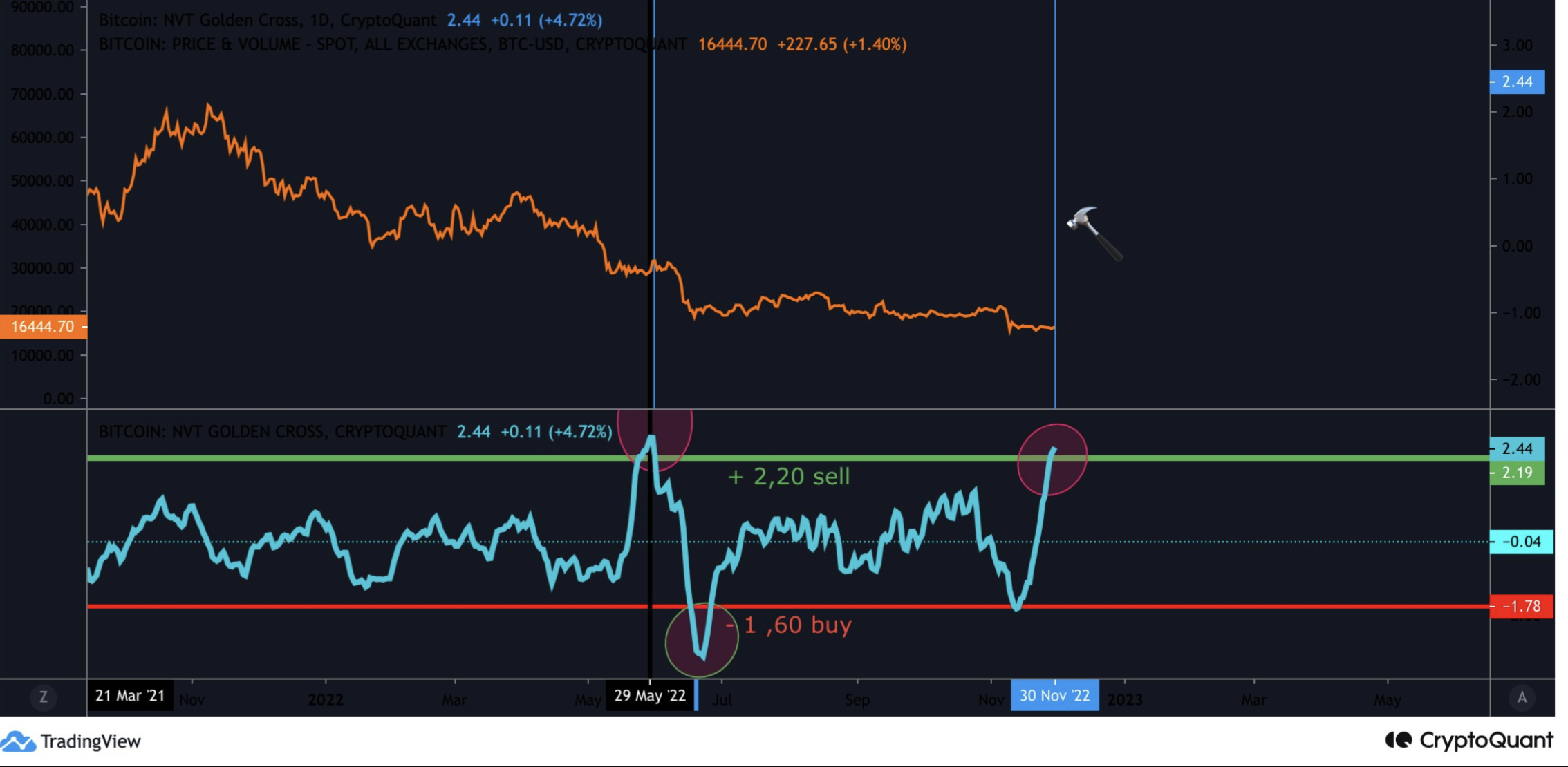Click the CryptoQuant logo icon

click(x=1398, y=741)
